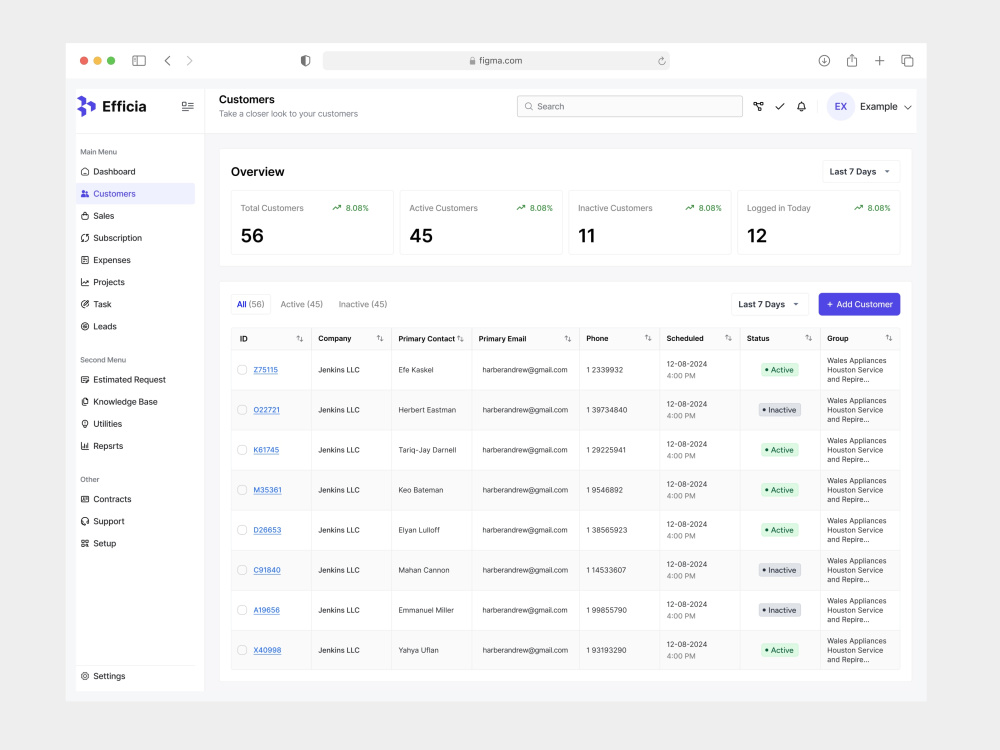The width and height of the screenshot is (1000, 750).
Task: Click the checkmark icon in header
Action: [x=780, y=107]
